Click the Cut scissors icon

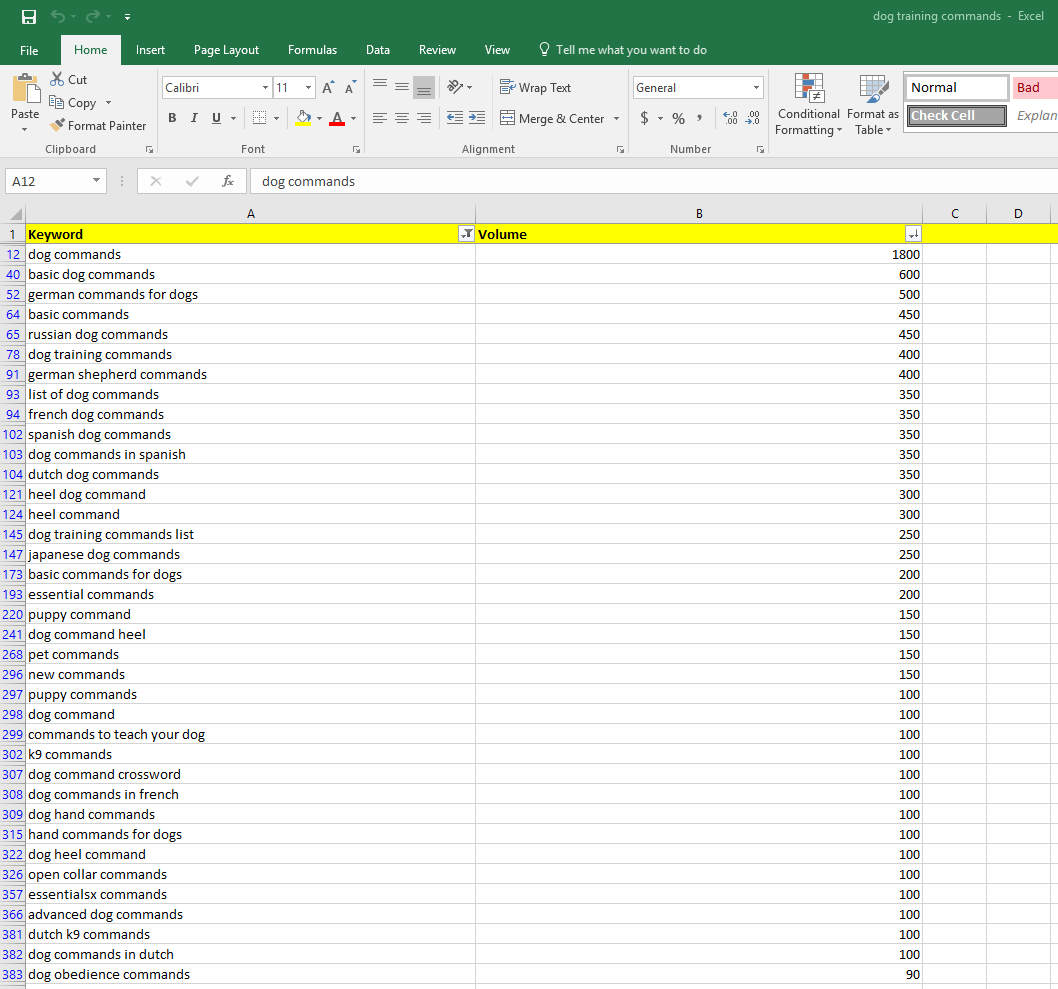[57, 79]
